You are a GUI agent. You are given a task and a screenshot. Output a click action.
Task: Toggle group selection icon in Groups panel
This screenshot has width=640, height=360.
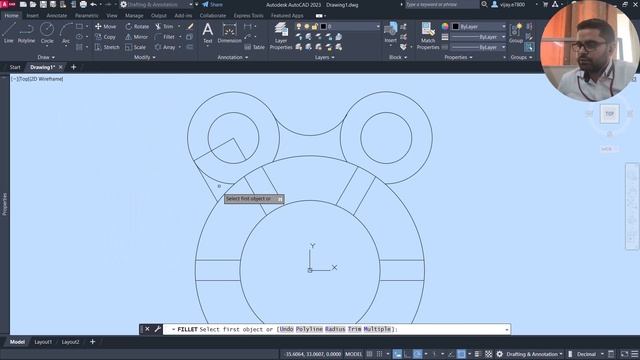(529, 47)
